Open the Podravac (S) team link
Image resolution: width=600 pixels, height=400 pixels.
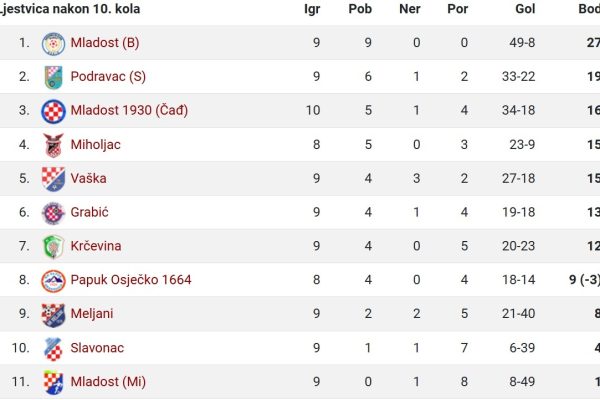pyautogui.click(x=108, y=77)
